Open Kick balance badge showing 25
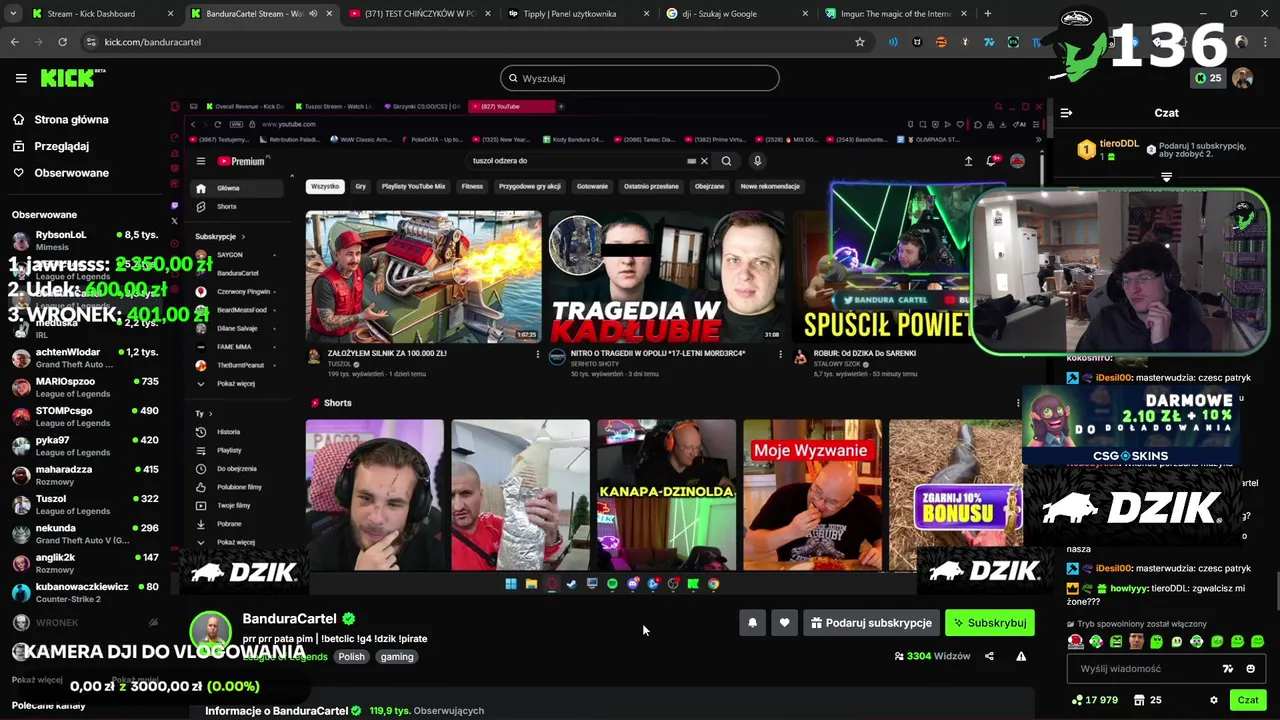The height and width of the screenshot is (720, 1280). click(x=1208, y=78)
